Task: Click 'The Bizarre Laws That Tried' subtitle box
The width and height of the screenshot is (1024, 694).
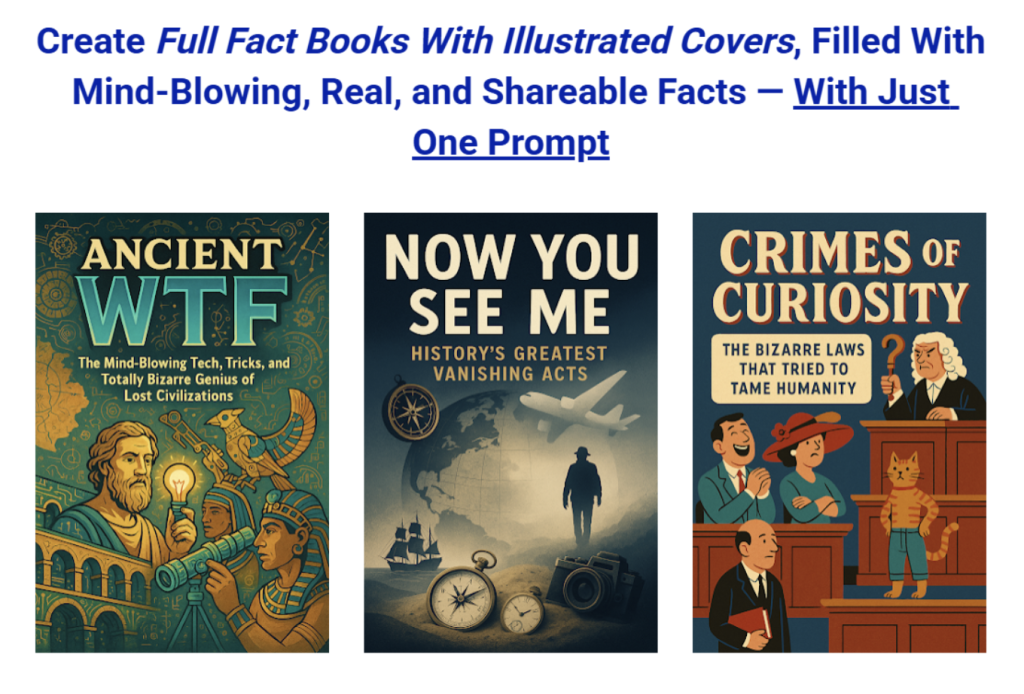Action: (792, 369)
